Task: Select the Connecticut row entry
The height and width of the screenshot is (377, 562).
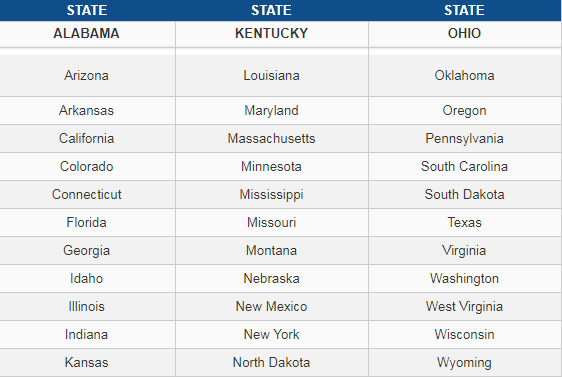Action: [x=86, y=195]
